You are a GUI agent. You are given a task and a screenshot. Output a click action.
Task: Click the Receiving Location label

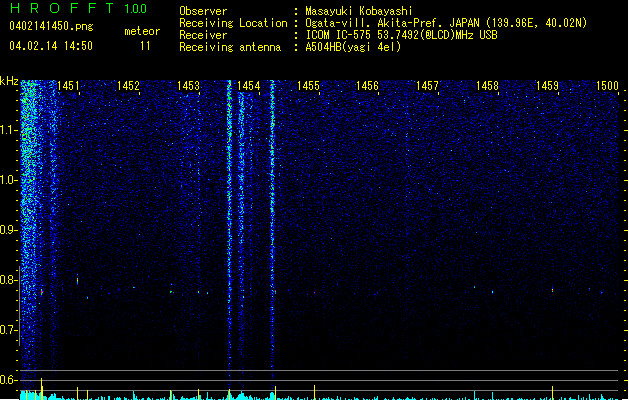click(x=233, y=23)
